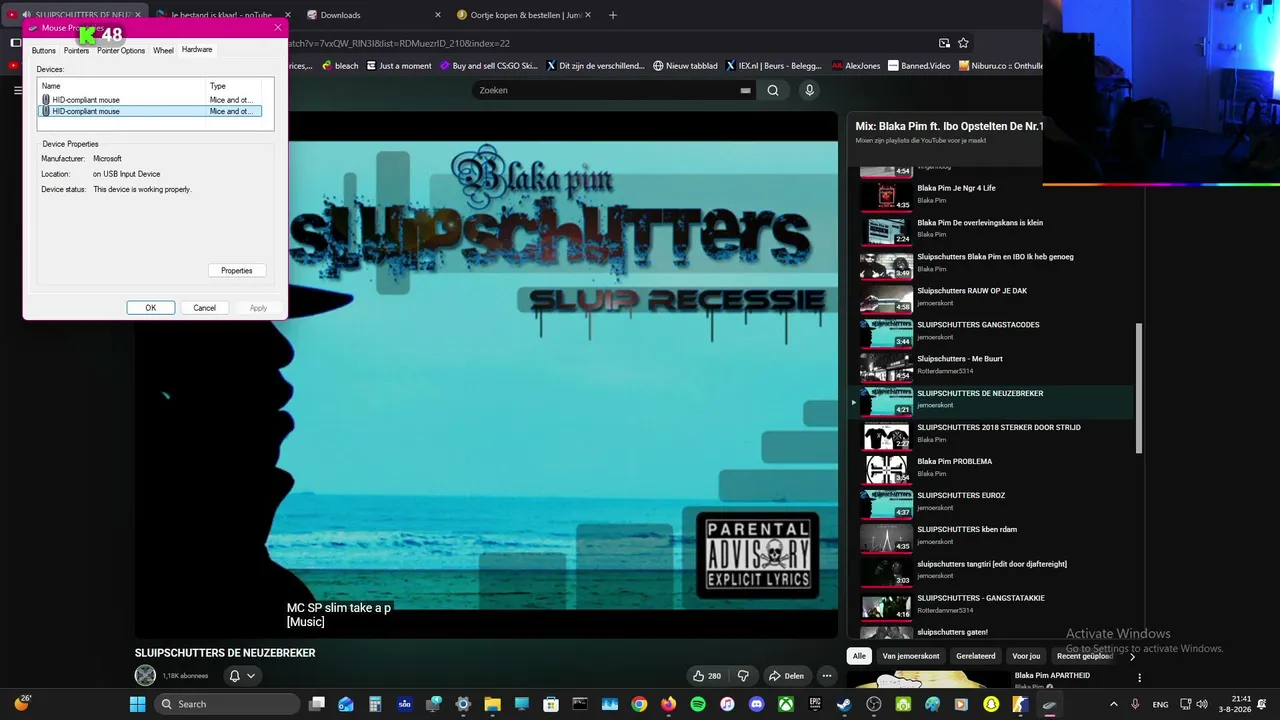Click the Windows Start button
The height and width of the screenshot is (720, 1280).
pos(138,704)
